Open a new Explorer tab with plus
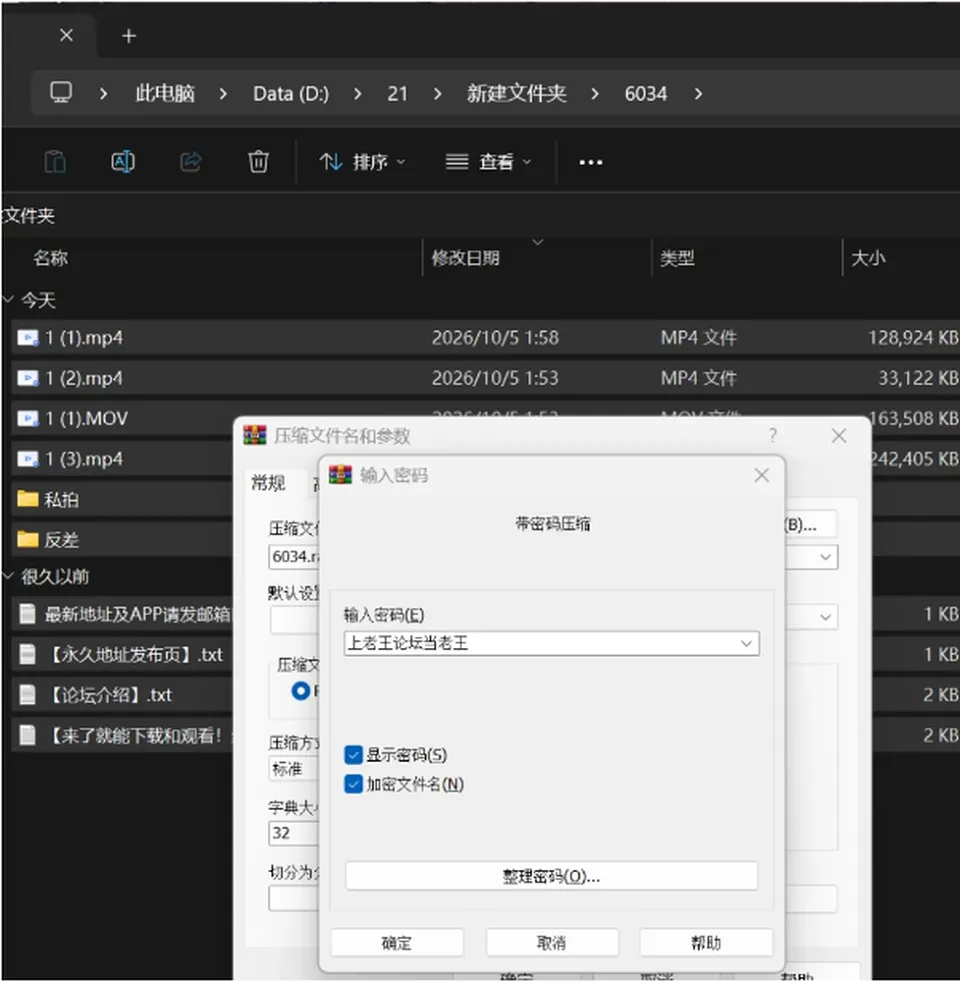960x982 pixels. (x=129, y=36)
